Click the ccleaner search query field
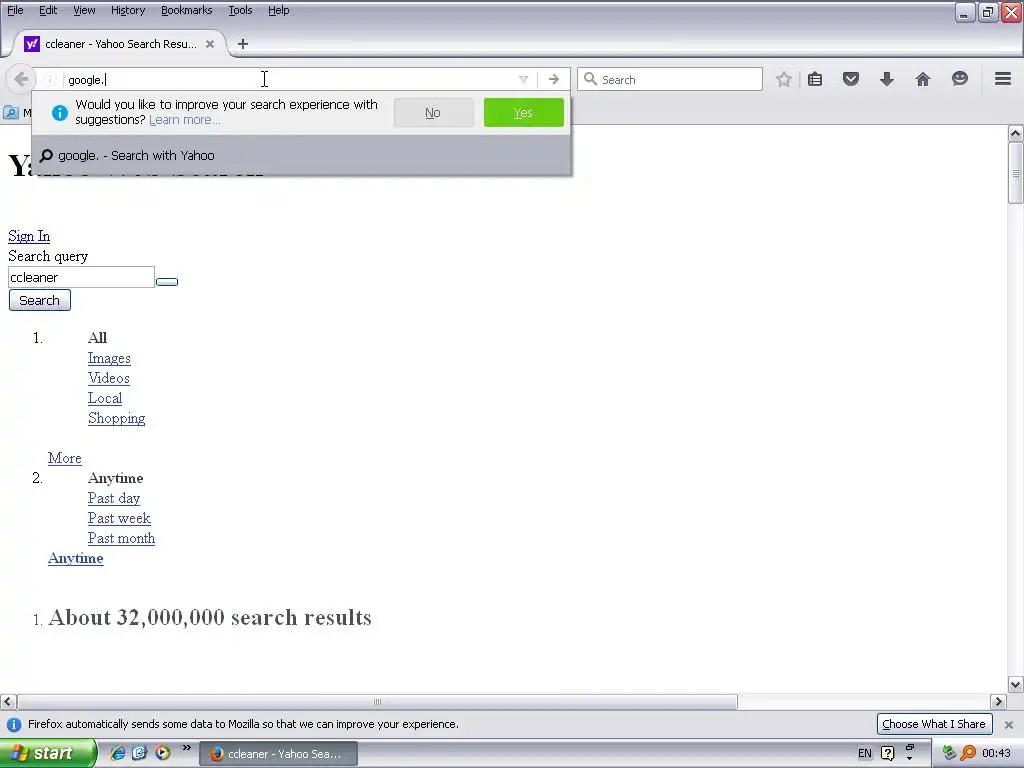 81,277
